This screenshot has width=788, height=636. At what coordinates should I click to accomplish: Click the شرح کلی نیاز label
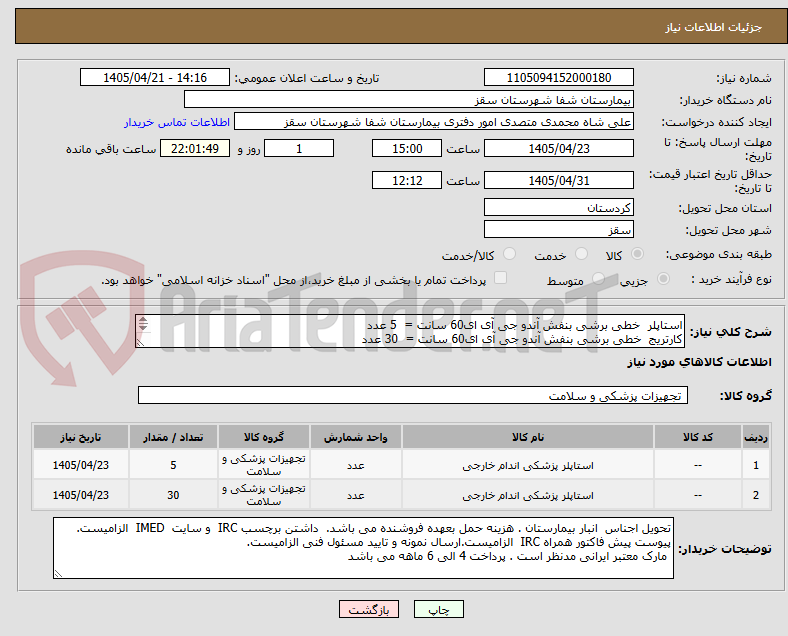click(730, 332)
